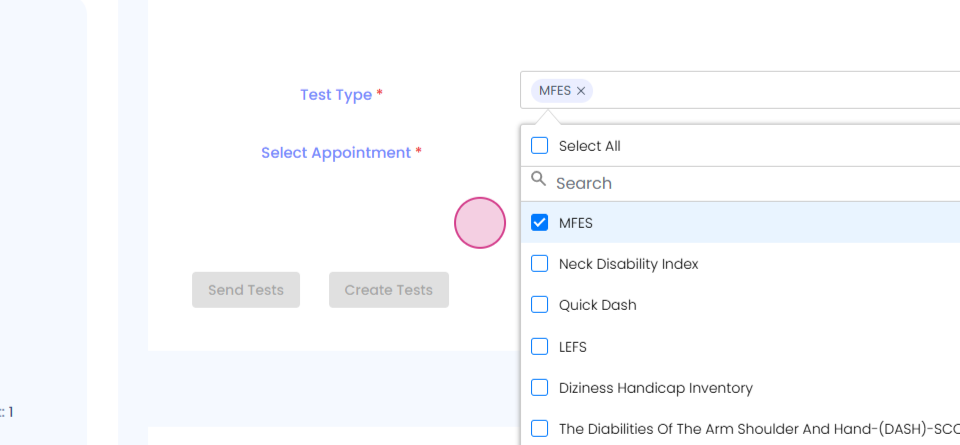
Task: Click the pink circular marker
Action: pyautogui.click(x=480, y=223)
